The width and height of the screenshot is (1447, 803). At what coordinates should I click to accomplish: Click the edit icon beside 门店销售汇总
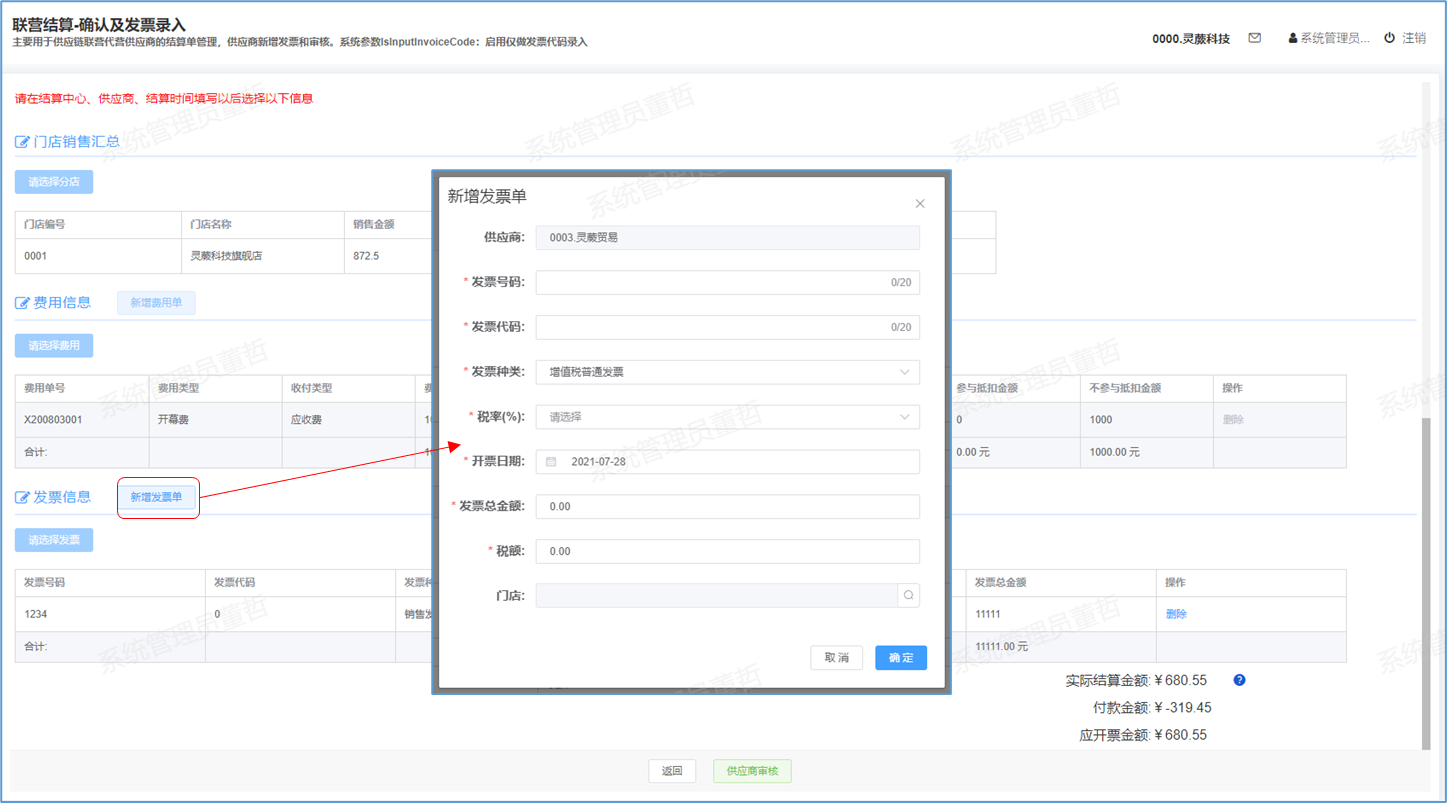[21, 142]
